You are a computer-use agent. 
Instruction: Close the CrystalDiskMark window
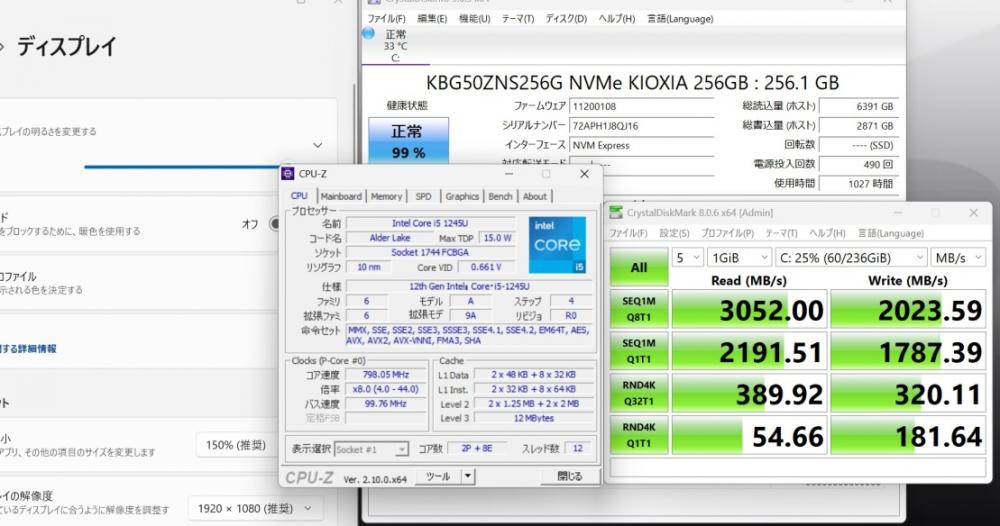click(x=973, y=213)
